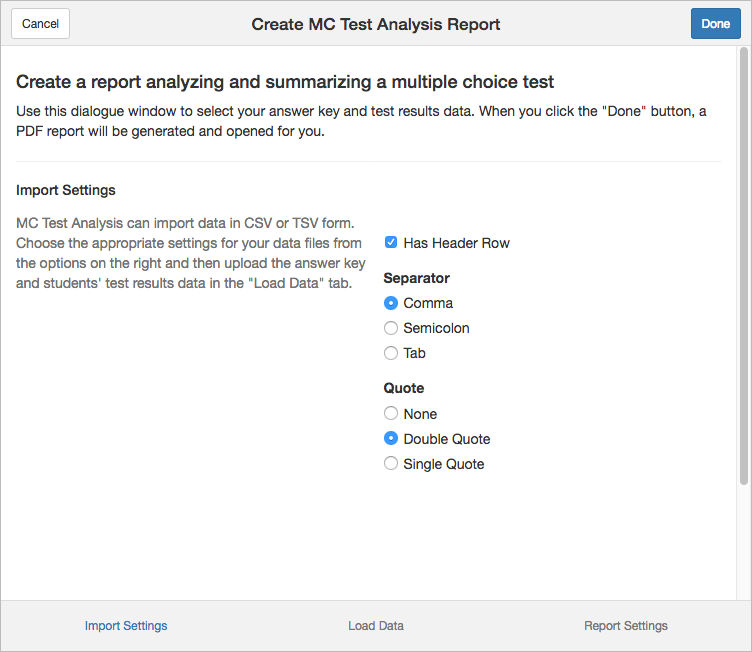Click the multiple choice test main heading
752x652 pixels.
click(285, 82)
